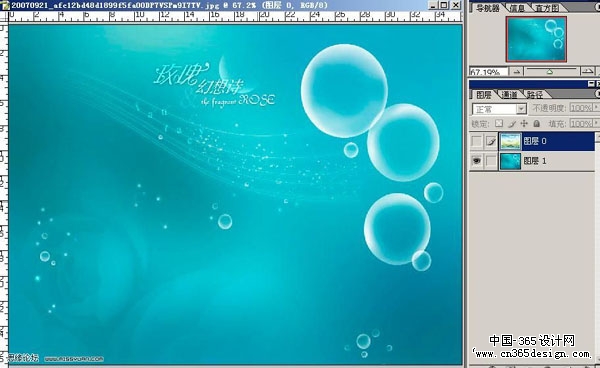Toggle lock position move icon
The width and height of the screenshot is (600, 368).
pos(524,124)
